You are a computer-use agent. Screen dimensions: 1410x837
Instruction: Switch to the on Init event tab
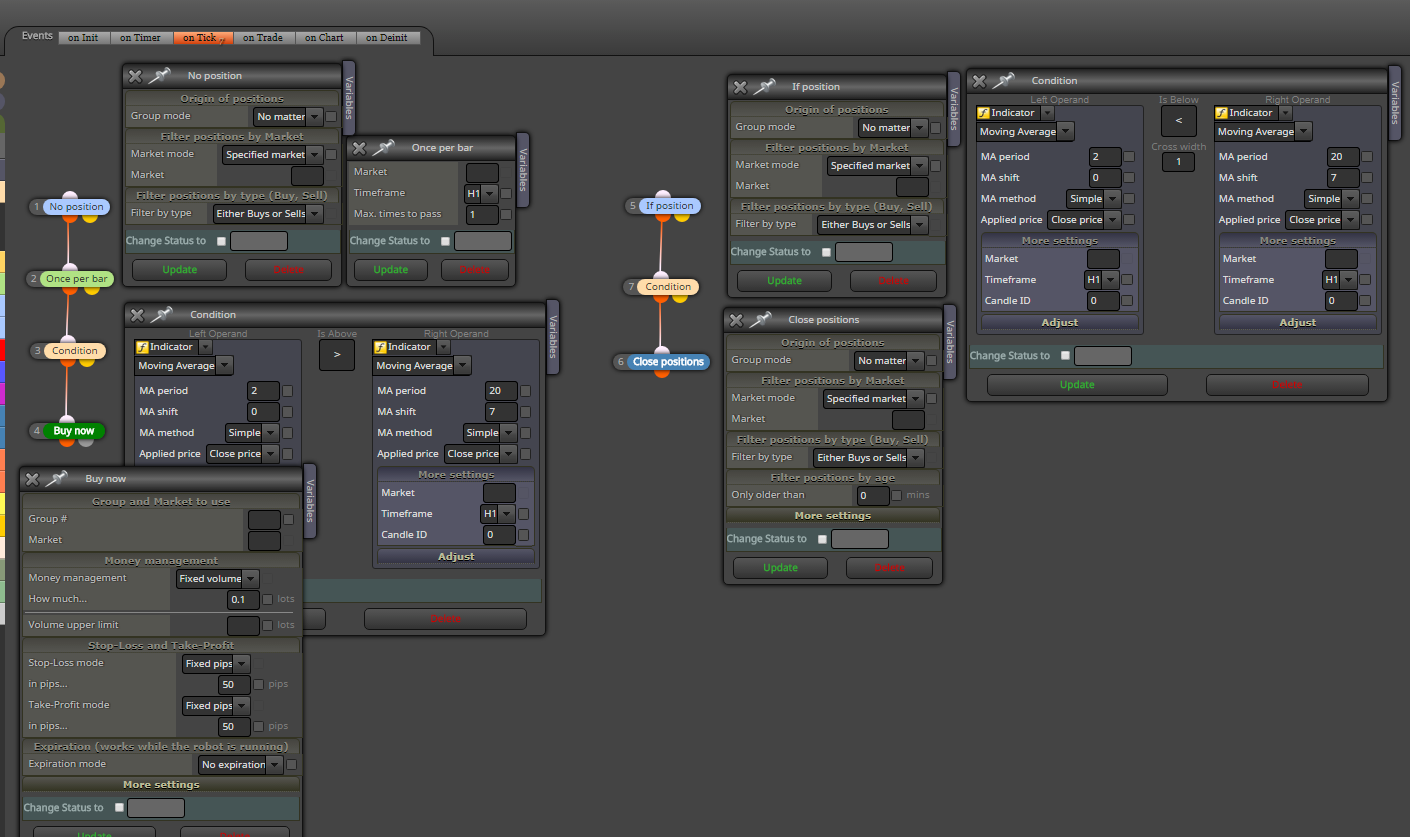pyautogui.click(x=83, y=38)
